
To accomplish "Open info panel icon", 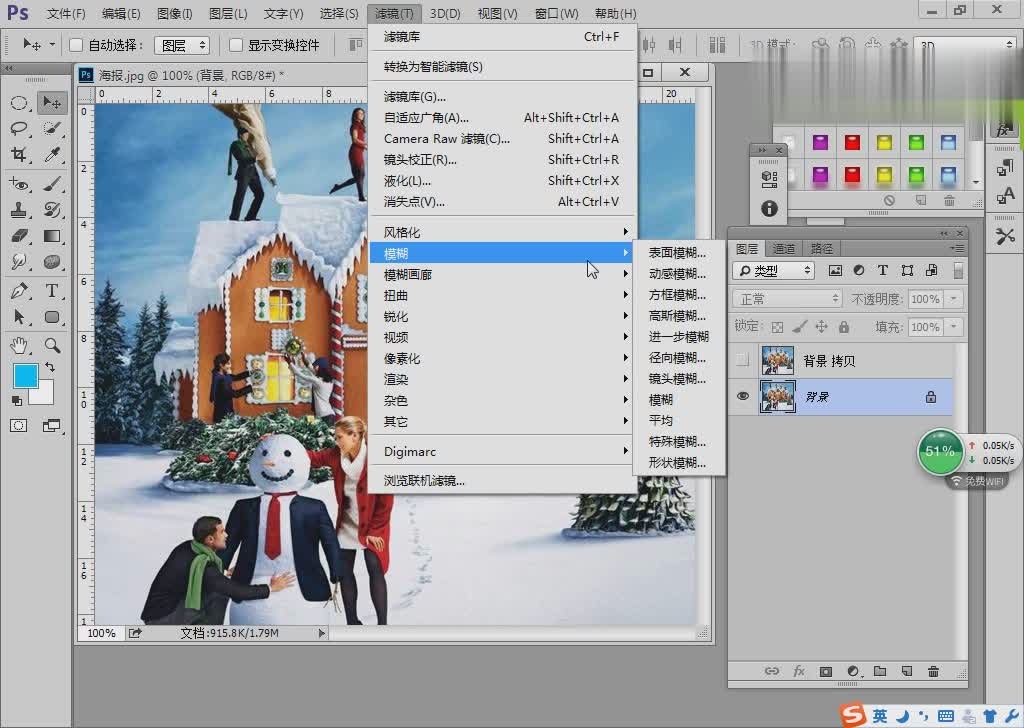I will pos(769,208).
